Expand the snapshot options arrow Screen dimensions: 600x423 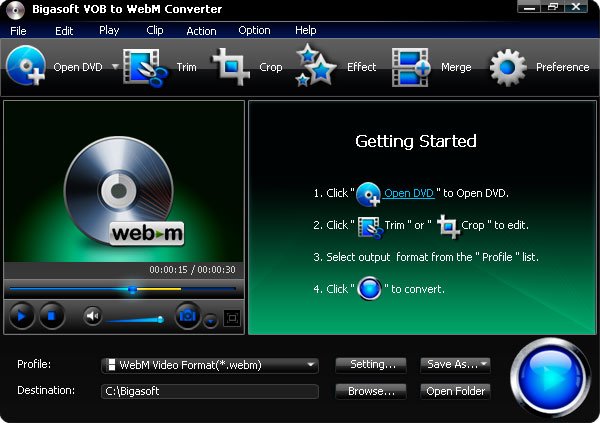pos(210,321)
